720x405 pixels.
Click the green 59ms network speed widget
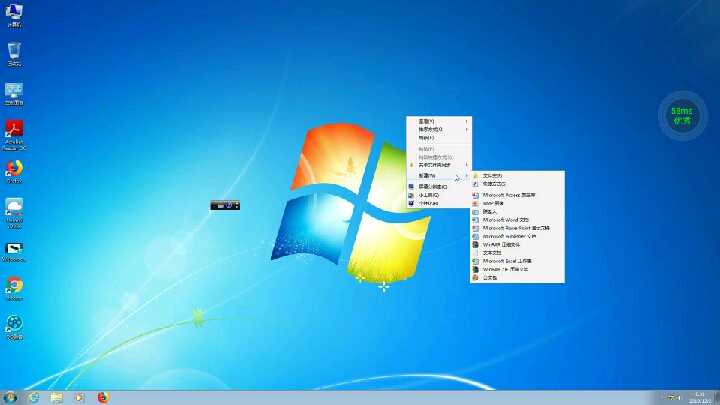682,116
